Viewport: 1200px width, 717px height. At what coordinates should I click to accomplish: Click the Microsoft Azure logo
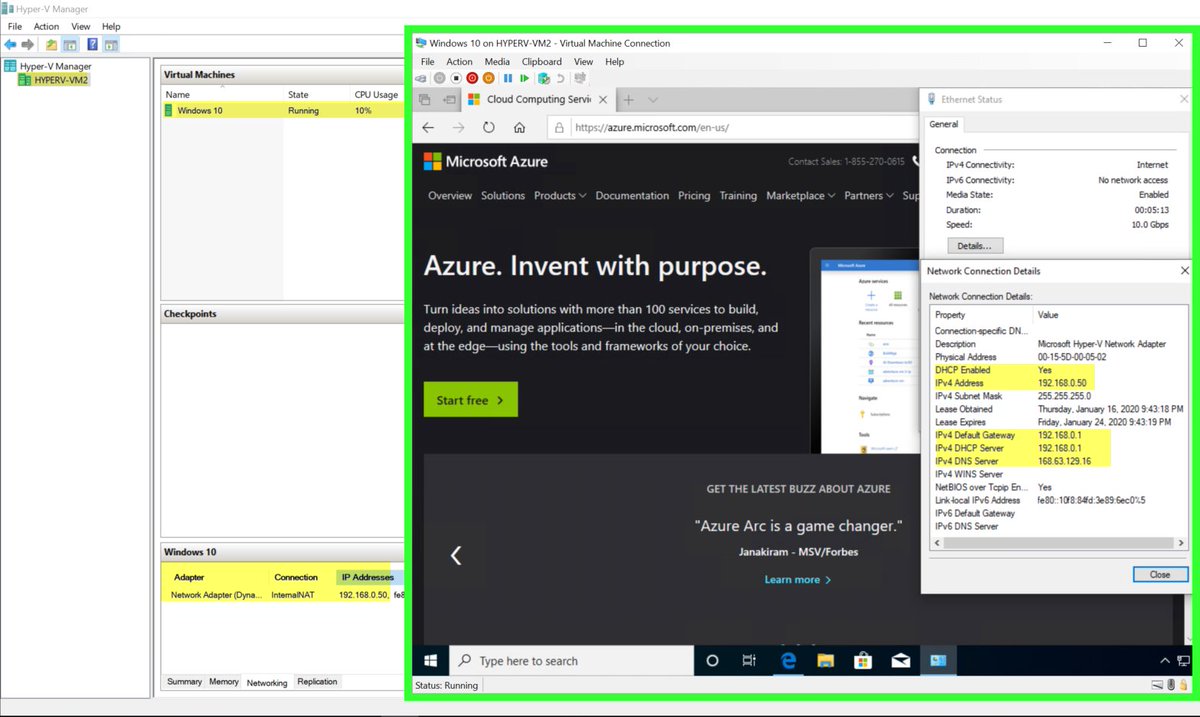[x=486, y=161]
